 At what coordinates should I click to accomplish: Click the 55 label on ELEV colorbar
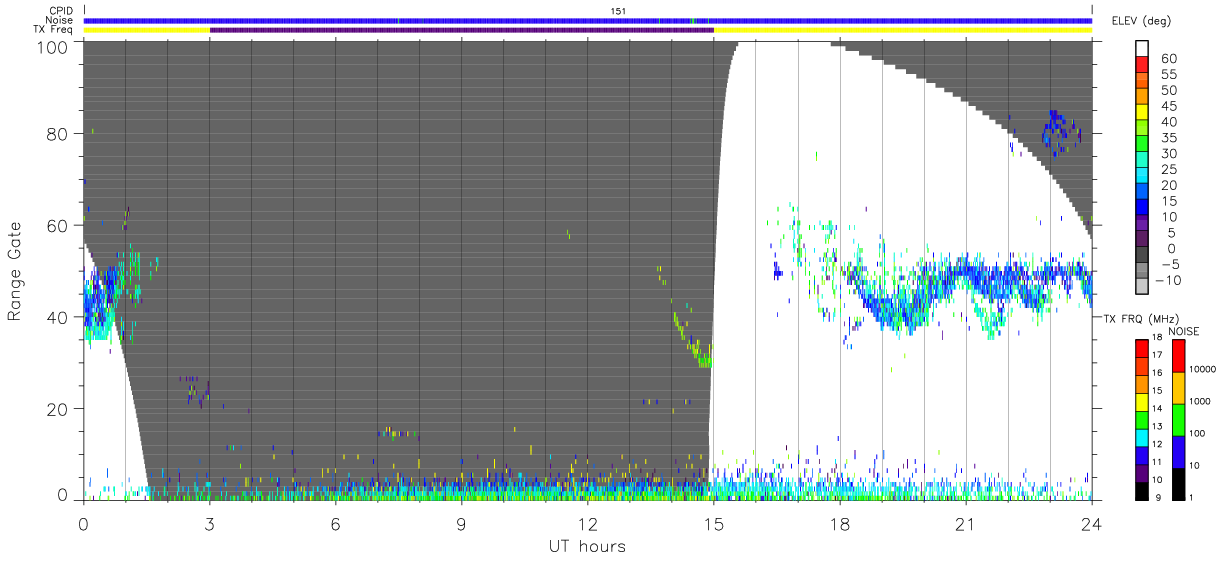(1167, 75)
